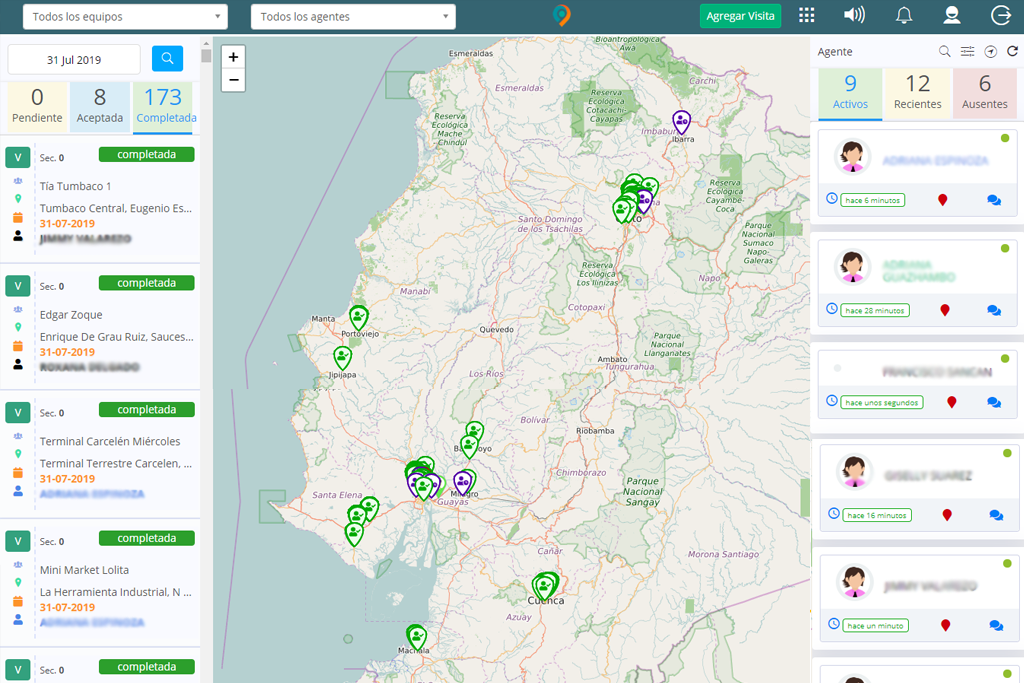Image resolution: width=1024 pixels, height=683 pixels.
Task: Click address 'Enrique De Grau Ruiz, Sauces...'
Action: tap(116, 337)
